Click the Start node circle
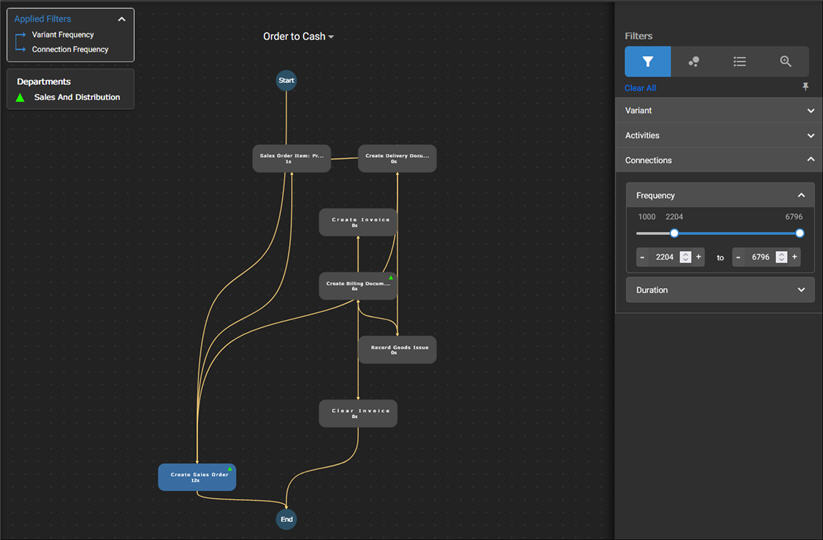Viewport: 823px width, 540px height. (286, 80)
